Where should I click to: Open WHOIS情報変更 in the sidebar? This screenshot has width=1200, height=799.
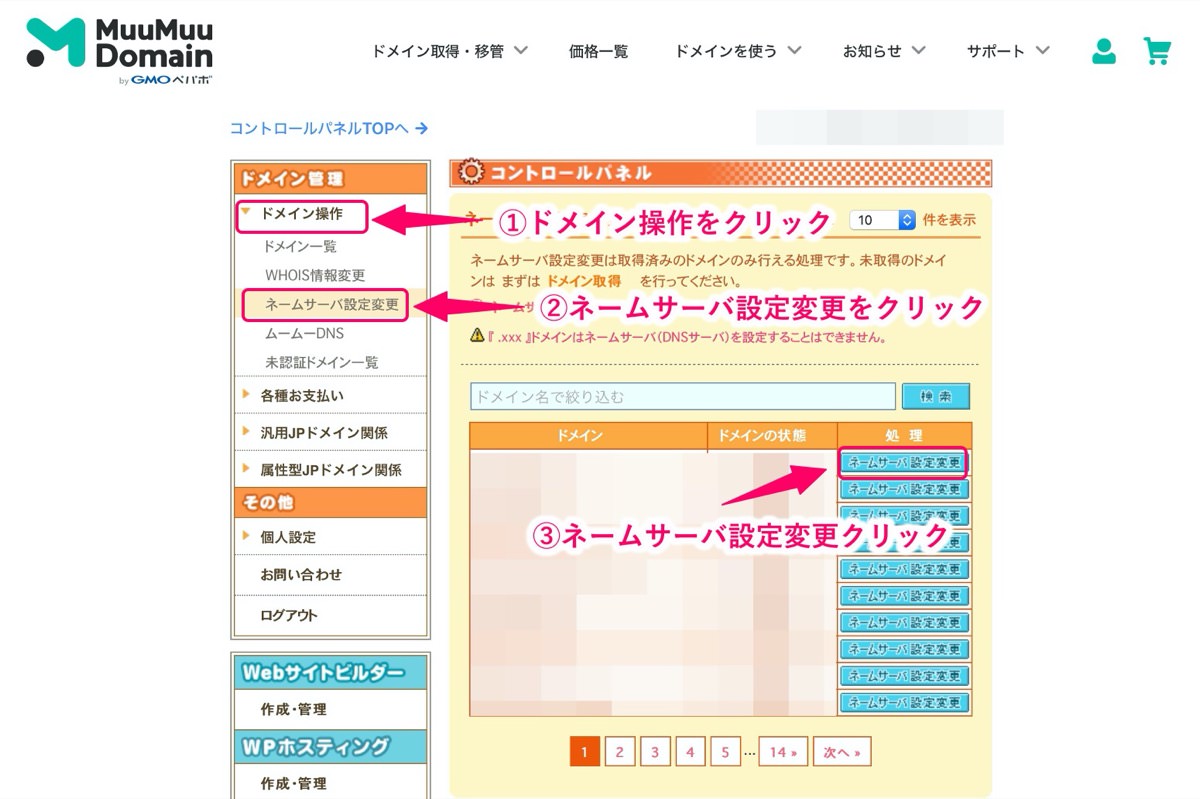pyautogui.click(x=315, y=275)
